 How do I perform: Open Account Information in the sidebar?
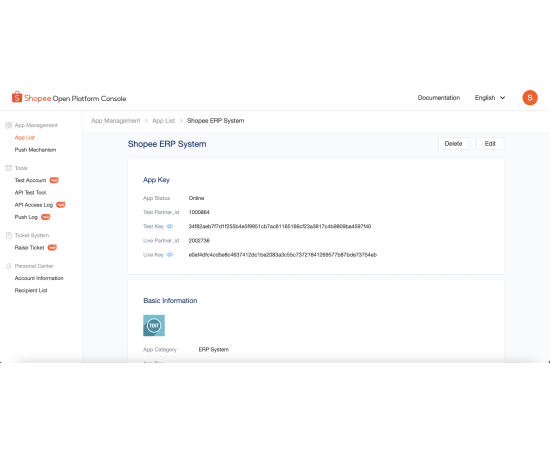point(39,278)
